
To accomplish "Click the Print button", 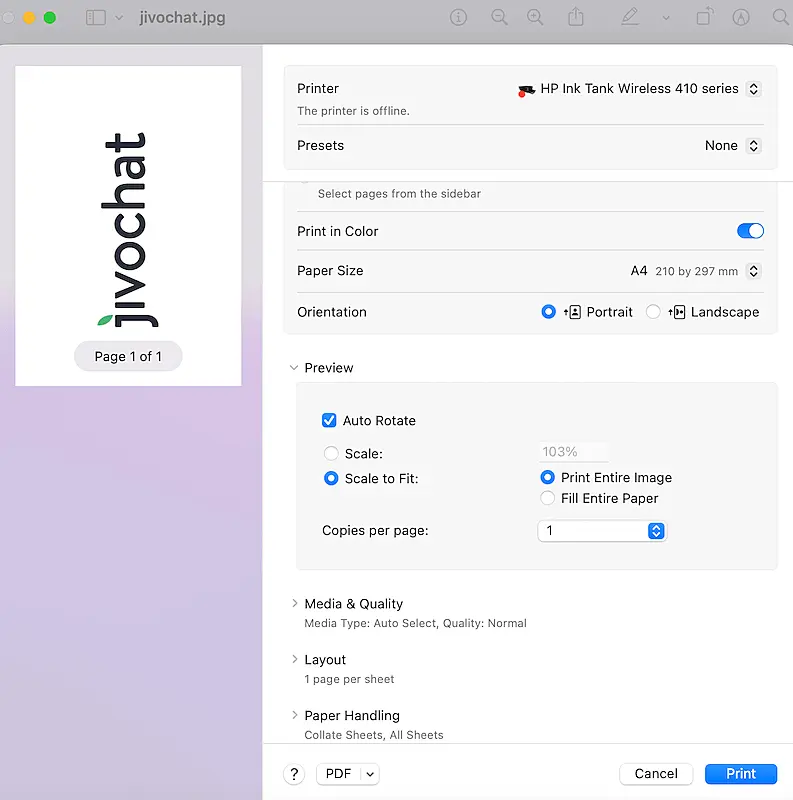I will coord(741,774).
